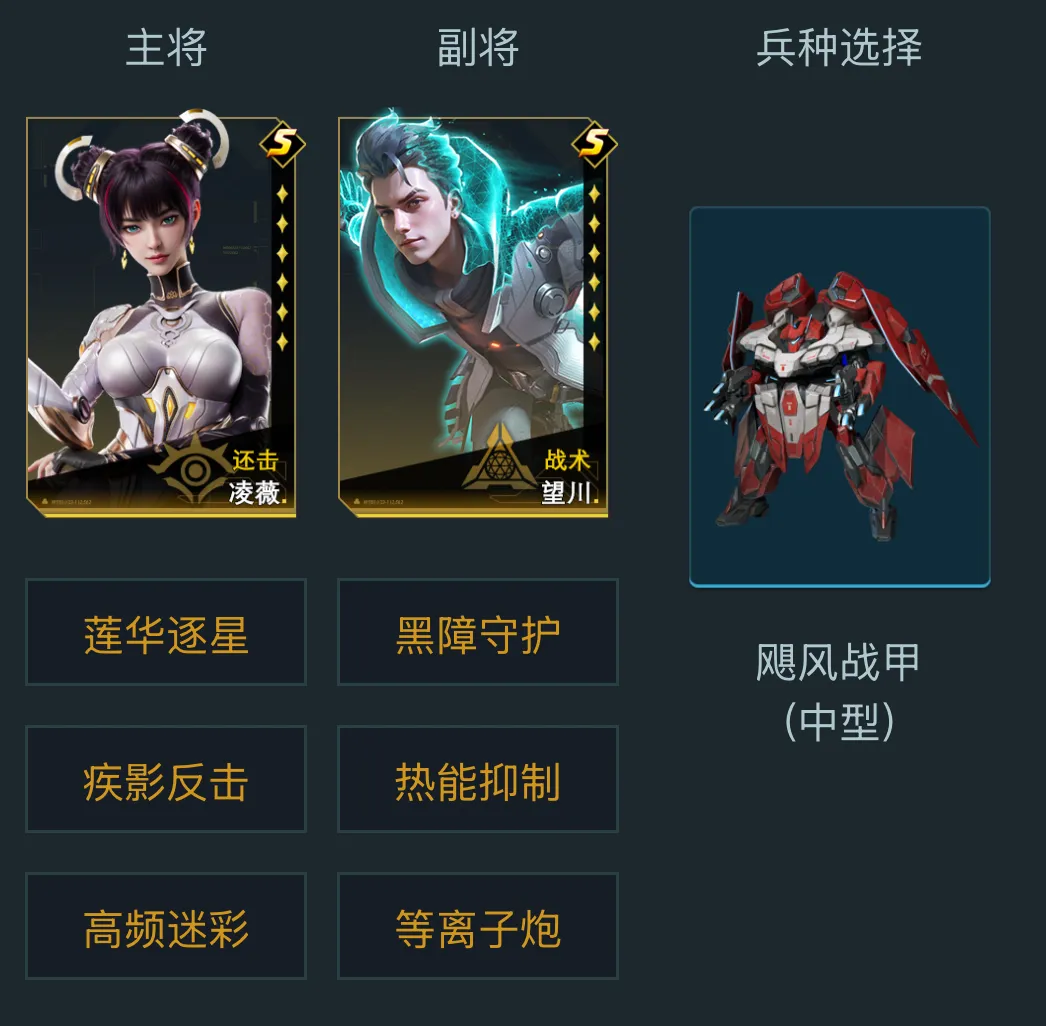Click the S rank badge on 凌薇's card
This screenshot has width=1046, height=1026.
tap(282, 143)
